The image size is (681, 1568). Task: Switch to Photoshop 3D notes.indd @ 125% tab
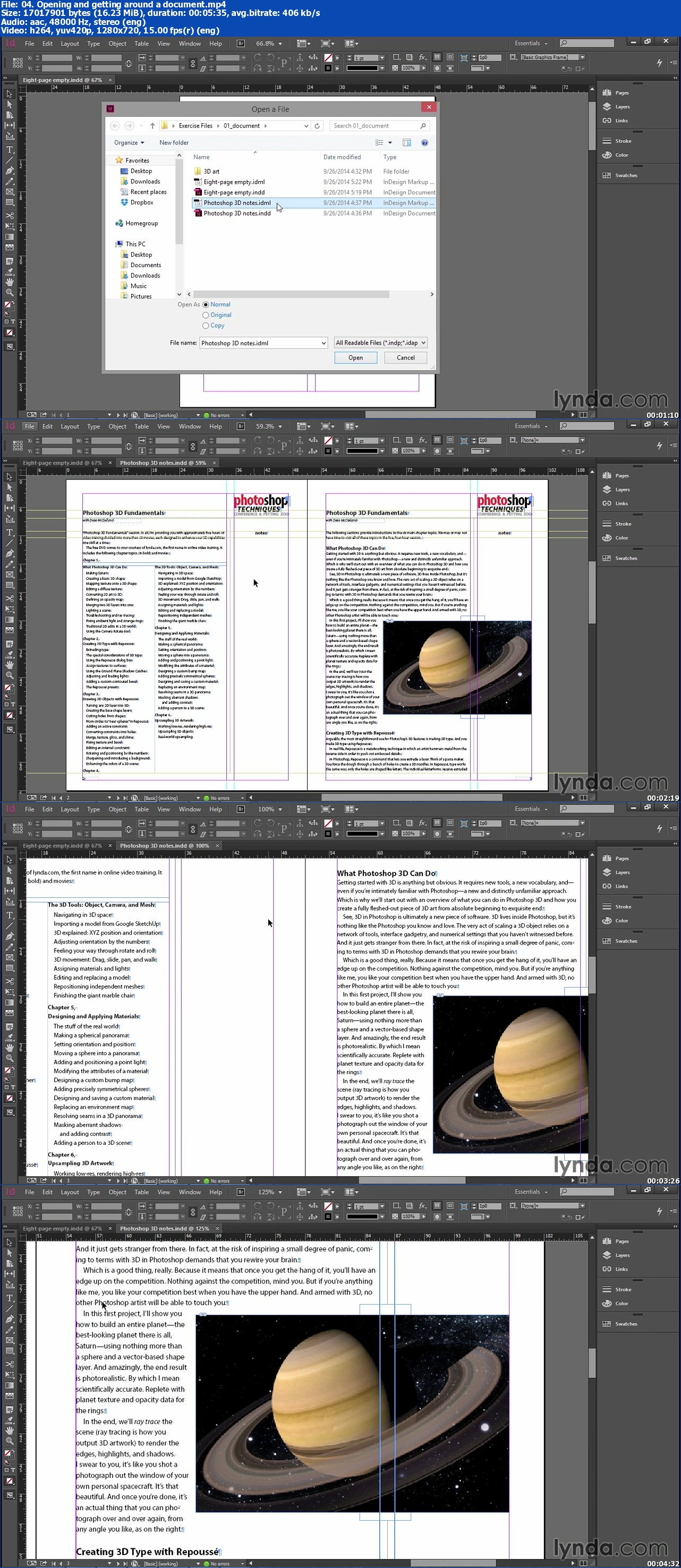click(165, 1228)
